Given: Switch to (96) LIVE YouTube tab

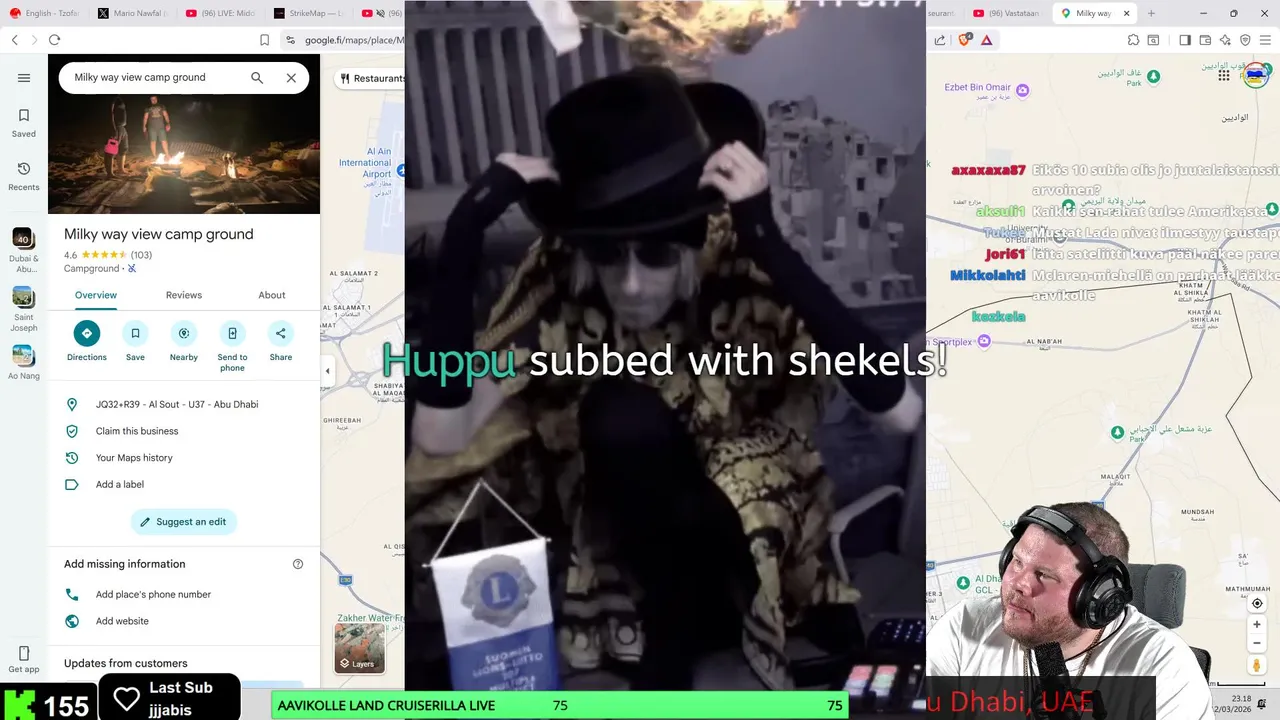Looking at the screenshot, I should pyautogui.click(x=220, y=13).
